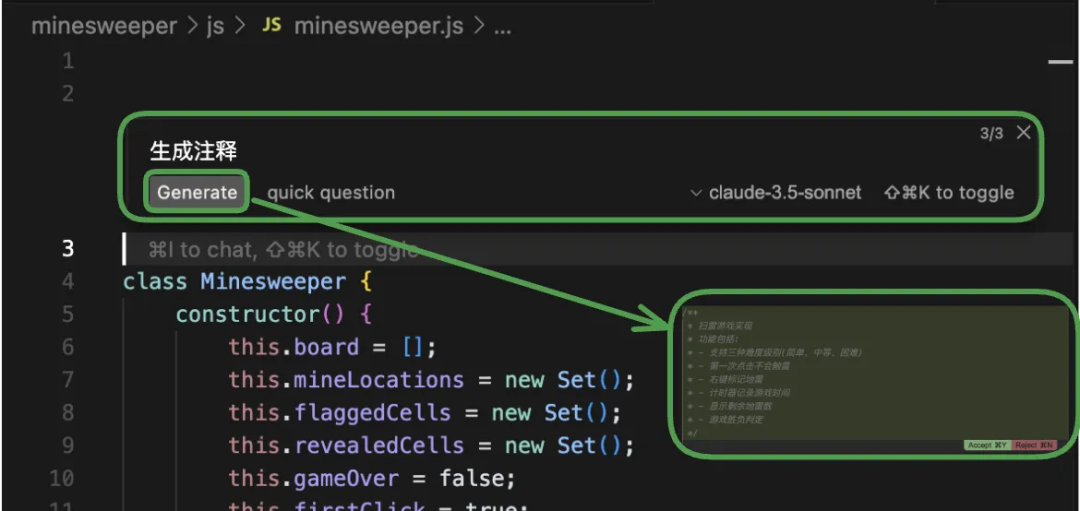Switch to quick question mode
1080x511 pixels.
[x=331, y=193]
